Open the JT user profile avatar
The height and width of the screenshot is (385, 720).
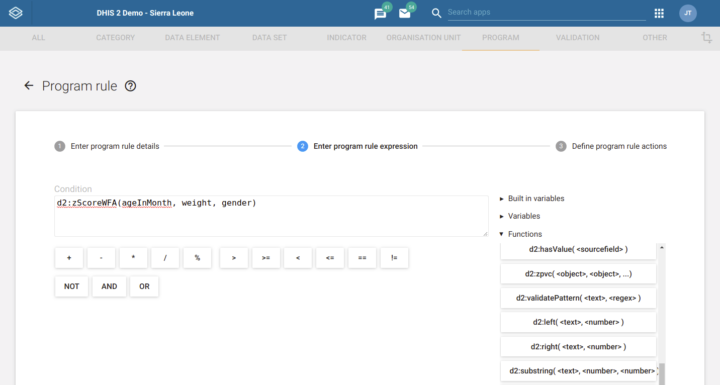687,13
